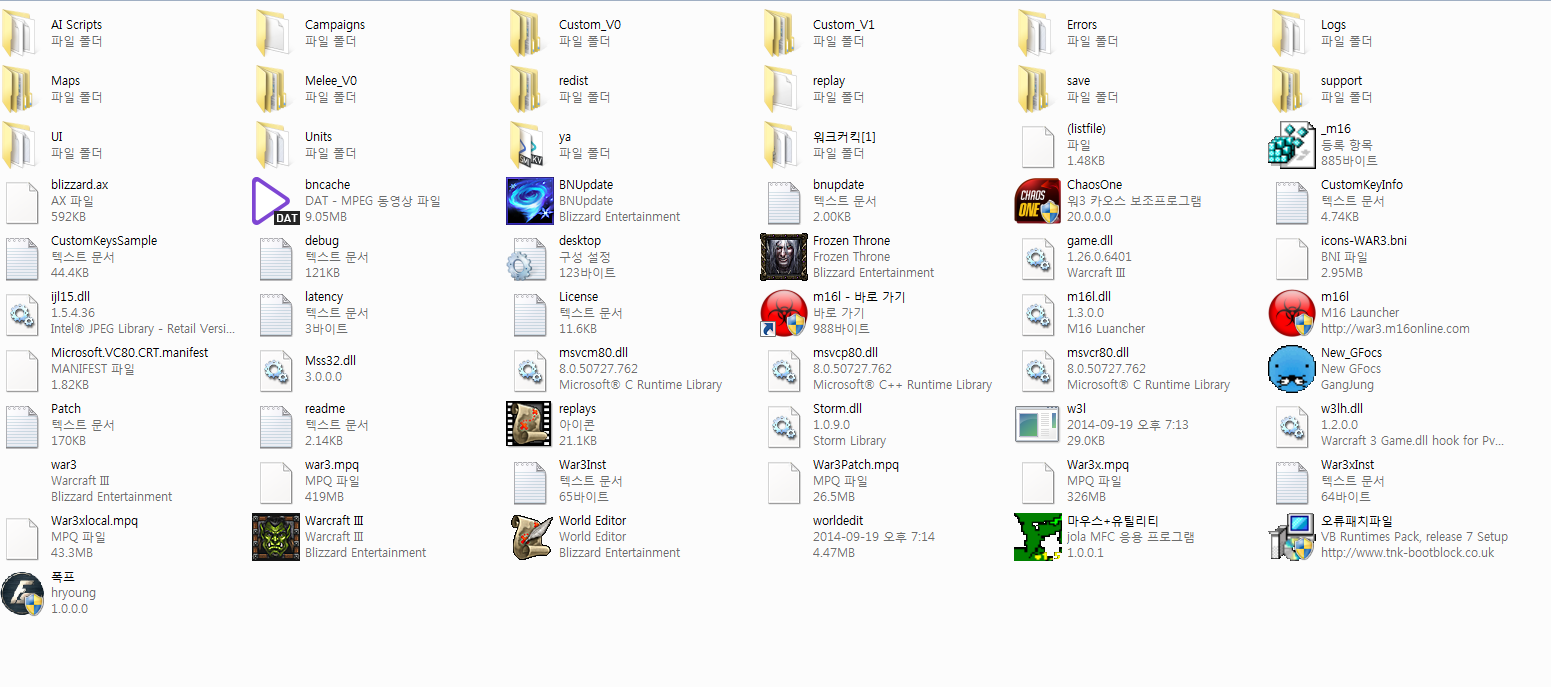Click the Warcraft III orc icon
The width and height of the screenshot is (1551, 687).
pyautogui.click(x=276, y=537)
